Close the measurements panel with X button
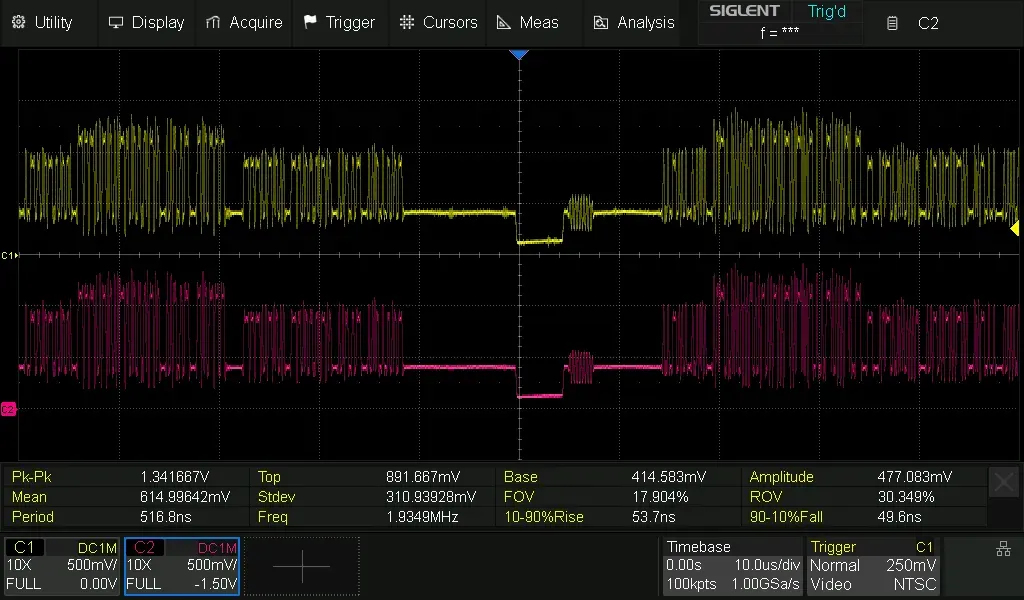Screen dimensions: 1024x600 (1003, 482)
